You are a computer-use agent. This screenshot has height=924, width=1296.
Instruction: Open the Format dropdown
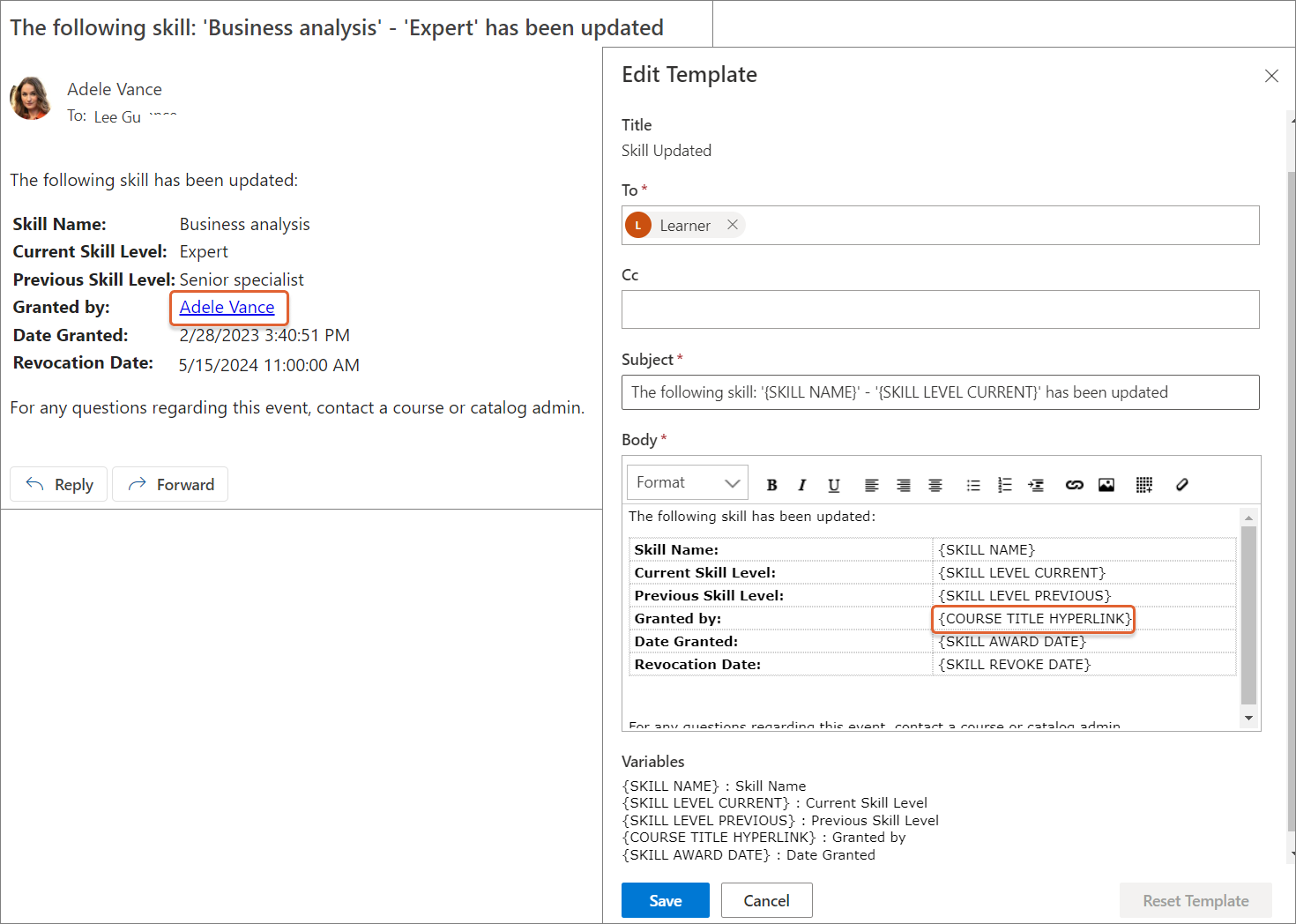coord(688,483)
